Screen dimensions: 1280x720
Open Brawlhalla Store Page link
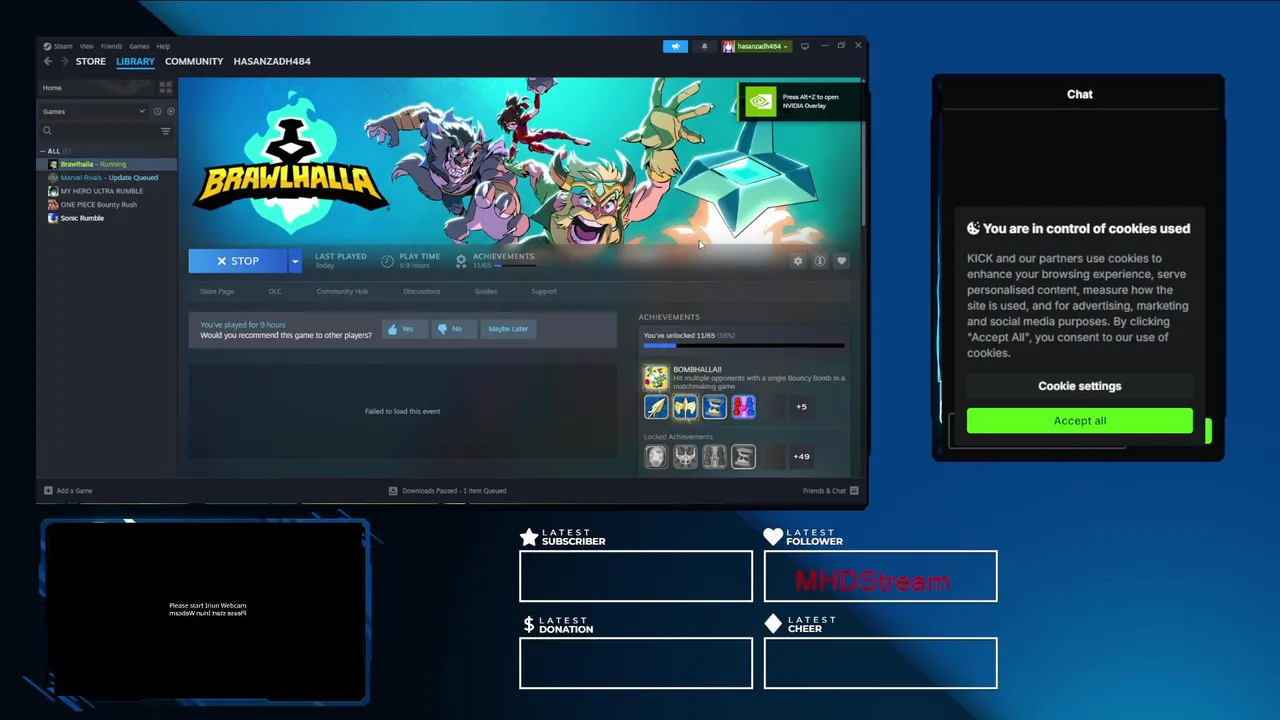[217, 291]
